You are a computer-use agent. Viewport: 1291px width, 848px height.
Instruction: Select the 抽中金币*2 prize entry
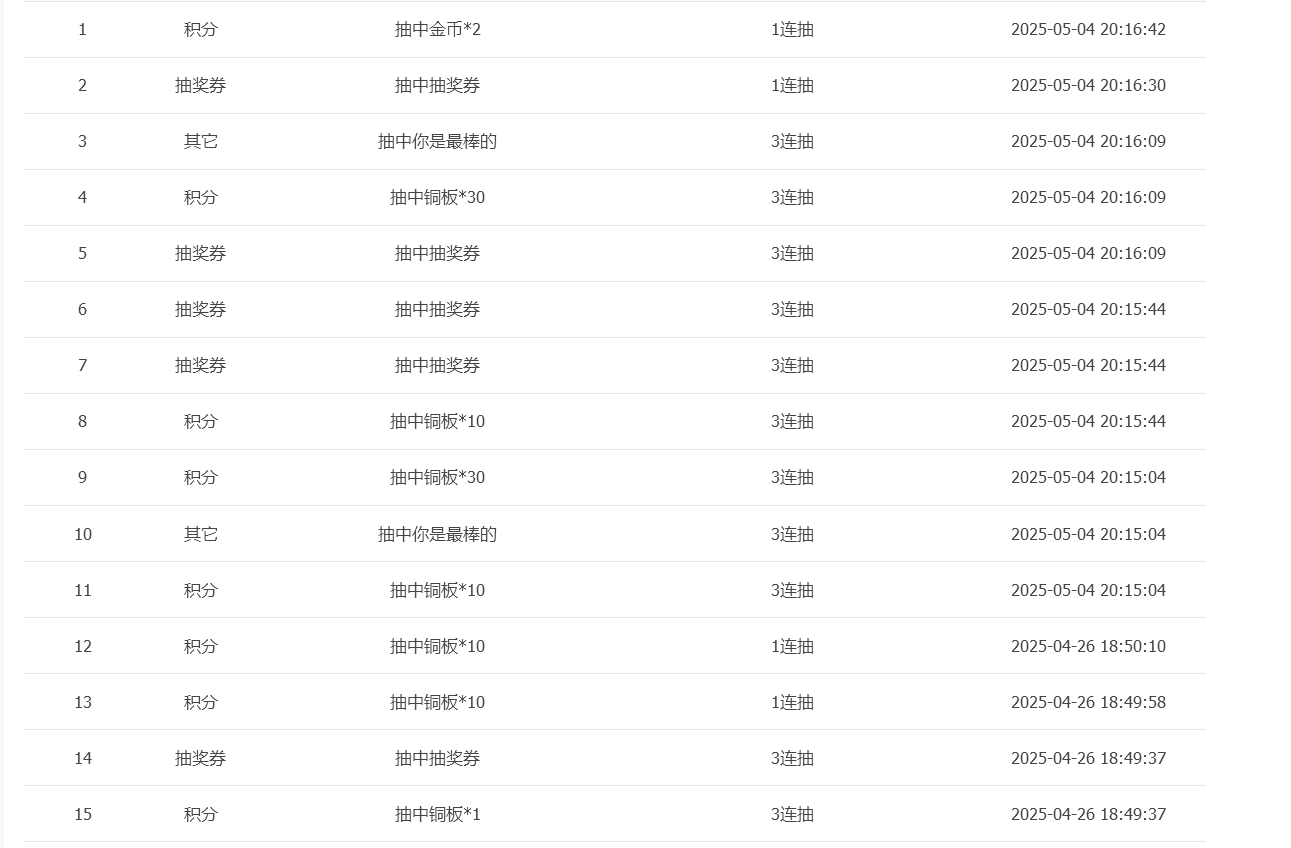coord(437,30)
